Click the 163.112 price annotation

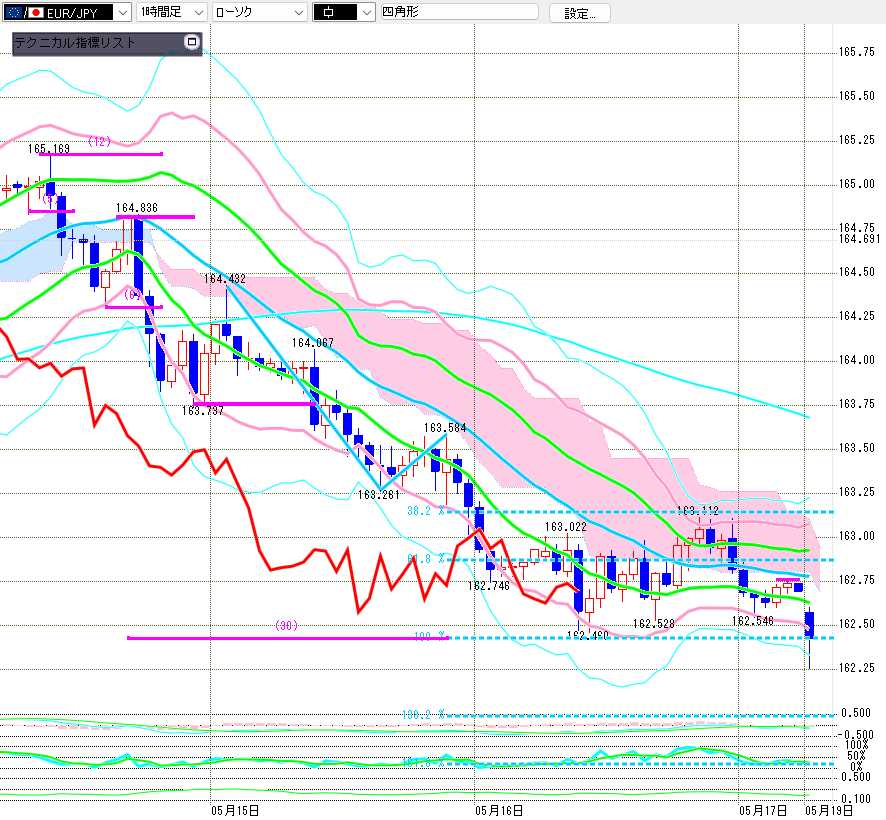tap(698, 511)
